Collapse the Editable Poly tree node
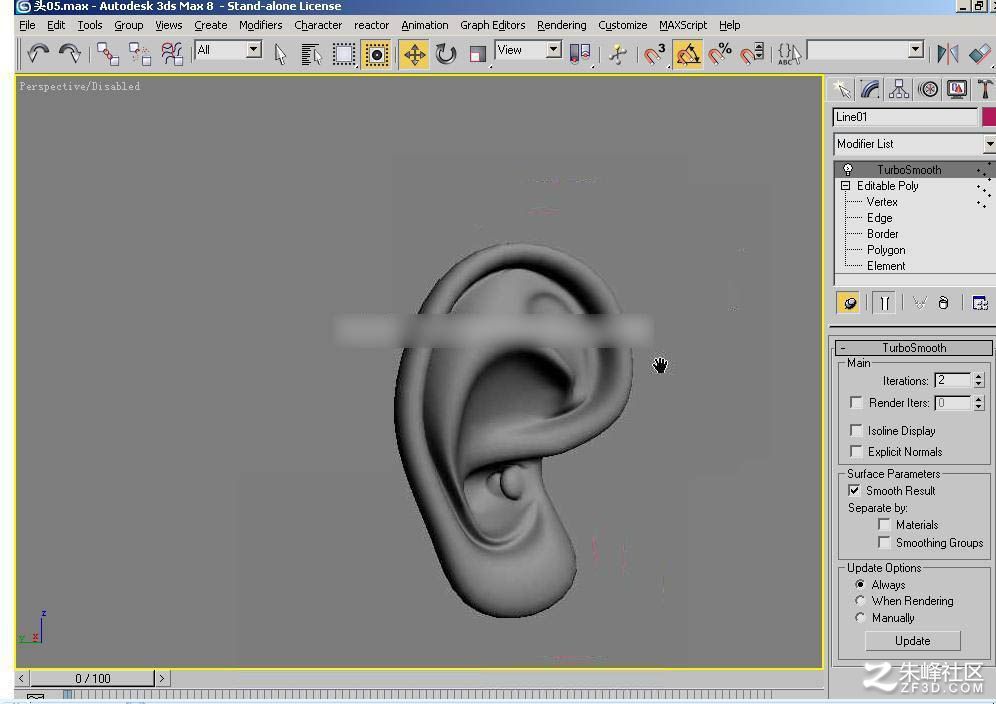This screenshot has height=704, width=996. [845, 186]
